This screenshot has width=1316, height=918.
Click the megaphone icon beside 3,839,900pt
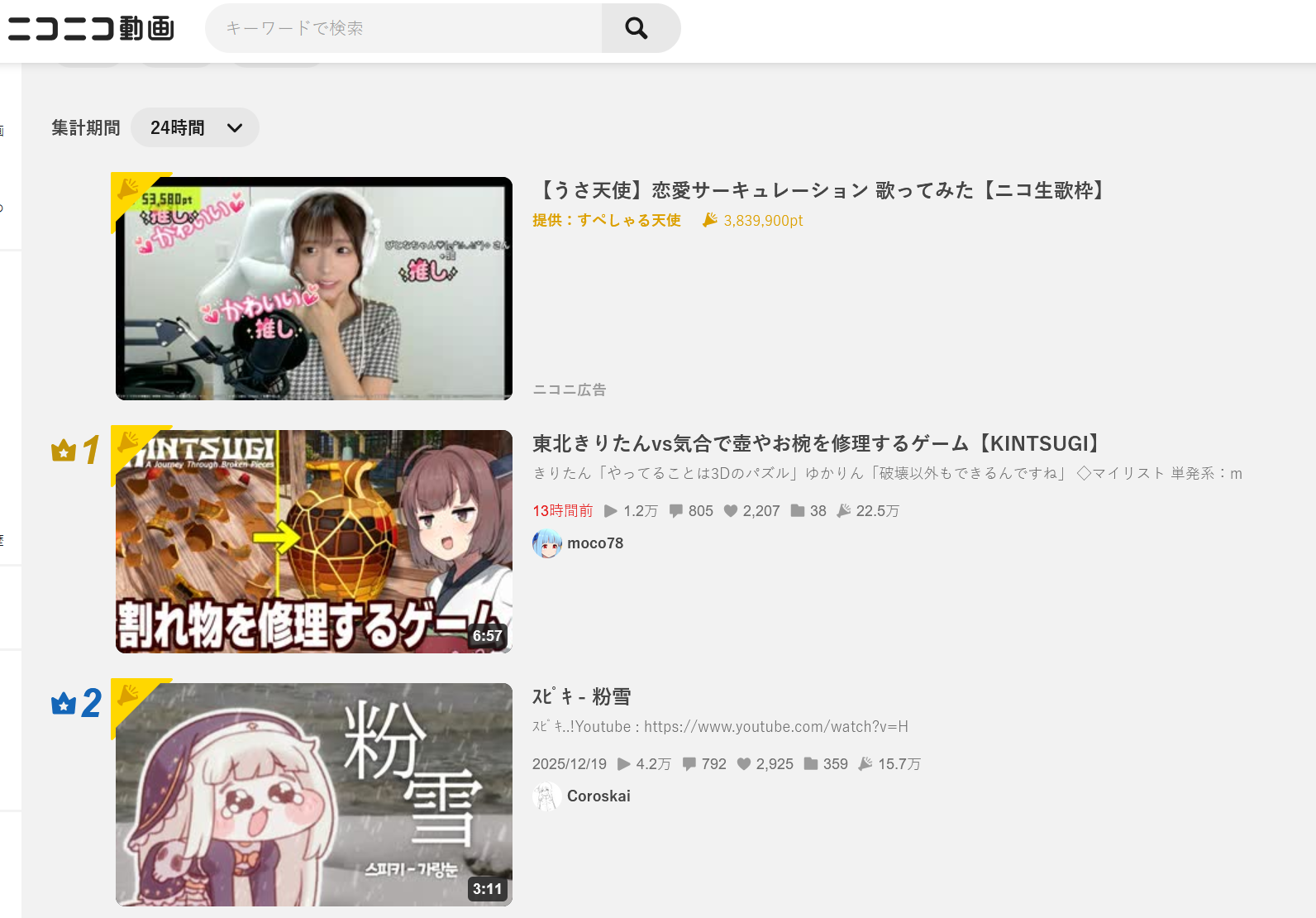[x=709, y=220]
